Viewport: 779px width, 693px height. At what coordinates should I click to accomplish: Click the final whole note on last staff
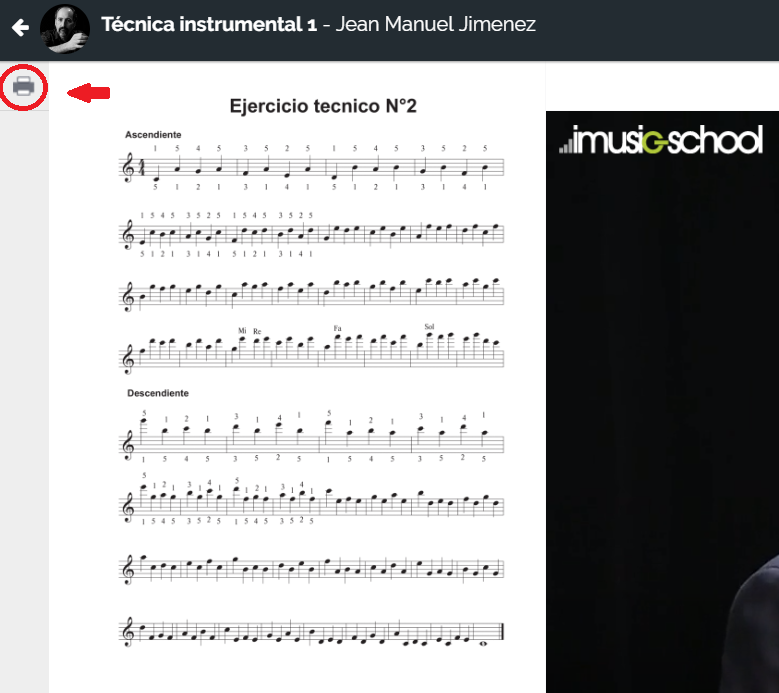pyautogui.click(x=483, y=643)
